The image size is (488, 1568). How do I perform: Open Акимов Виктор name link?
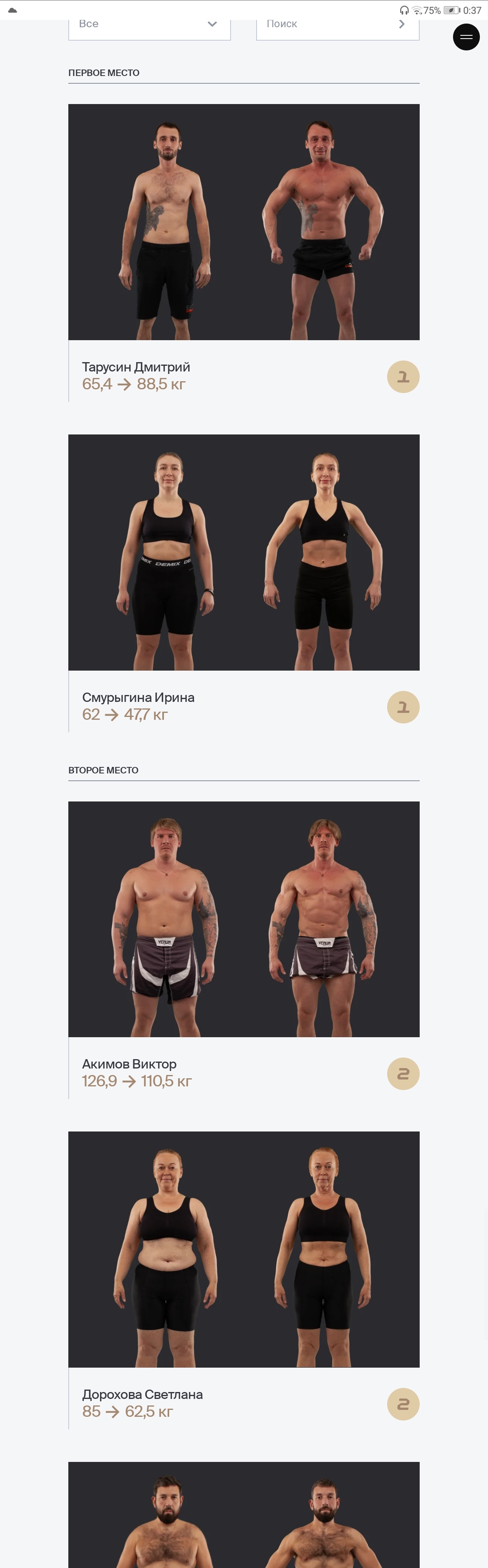[129, 1064]
